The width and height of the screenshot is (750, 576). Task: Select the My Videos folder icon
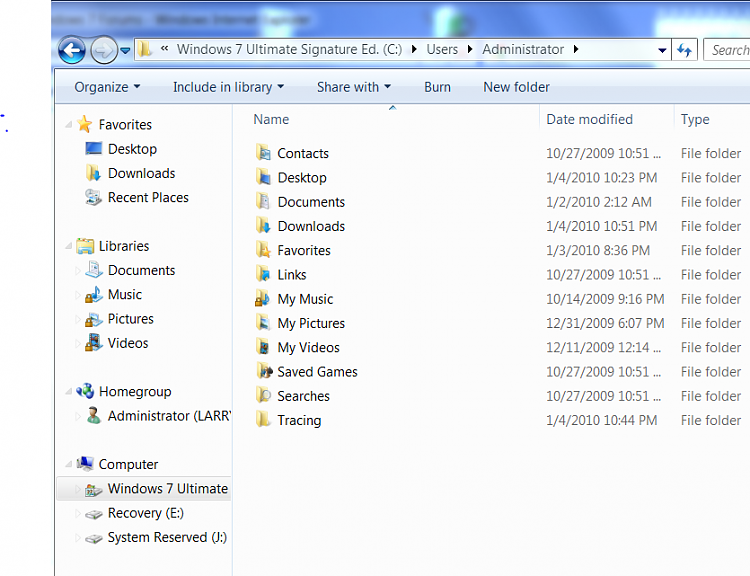(x=263, y=347)
